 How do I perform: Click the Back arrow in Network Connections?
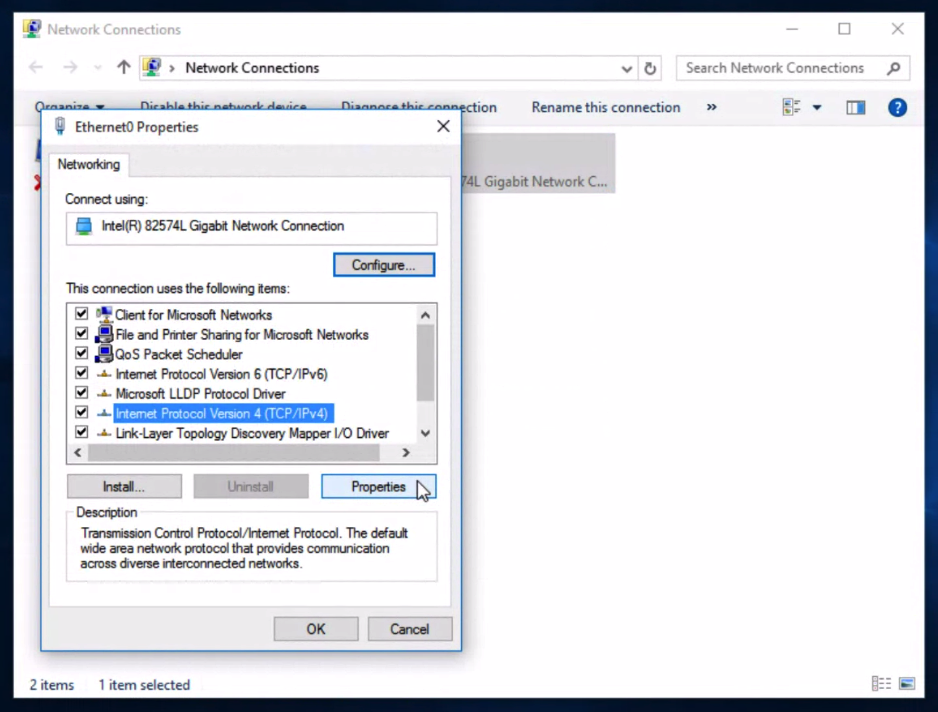tap(36, 68)
